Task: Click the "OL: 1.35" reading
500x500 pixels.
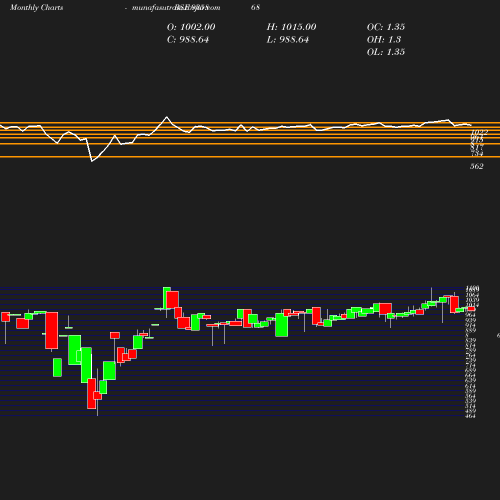Action: (x=386, y=52)
